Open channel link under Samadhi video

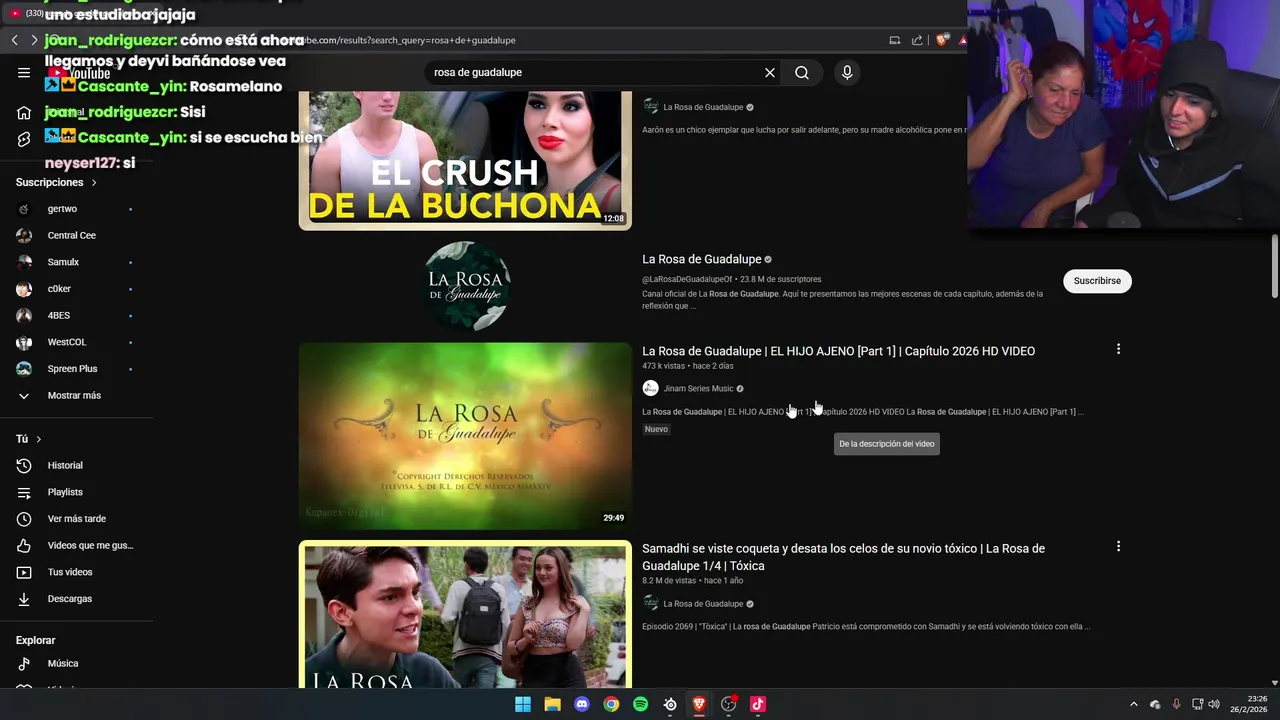coord(703,604)
